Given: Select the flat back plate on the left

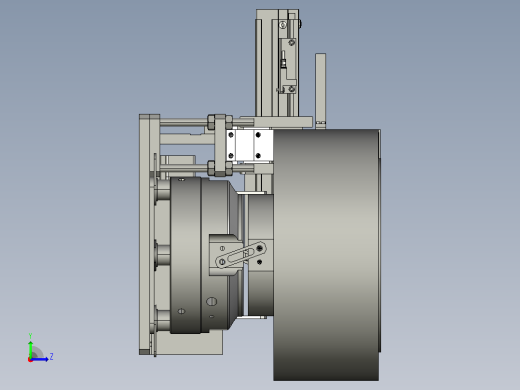Looking at the screenshot, I should point(144,234).
